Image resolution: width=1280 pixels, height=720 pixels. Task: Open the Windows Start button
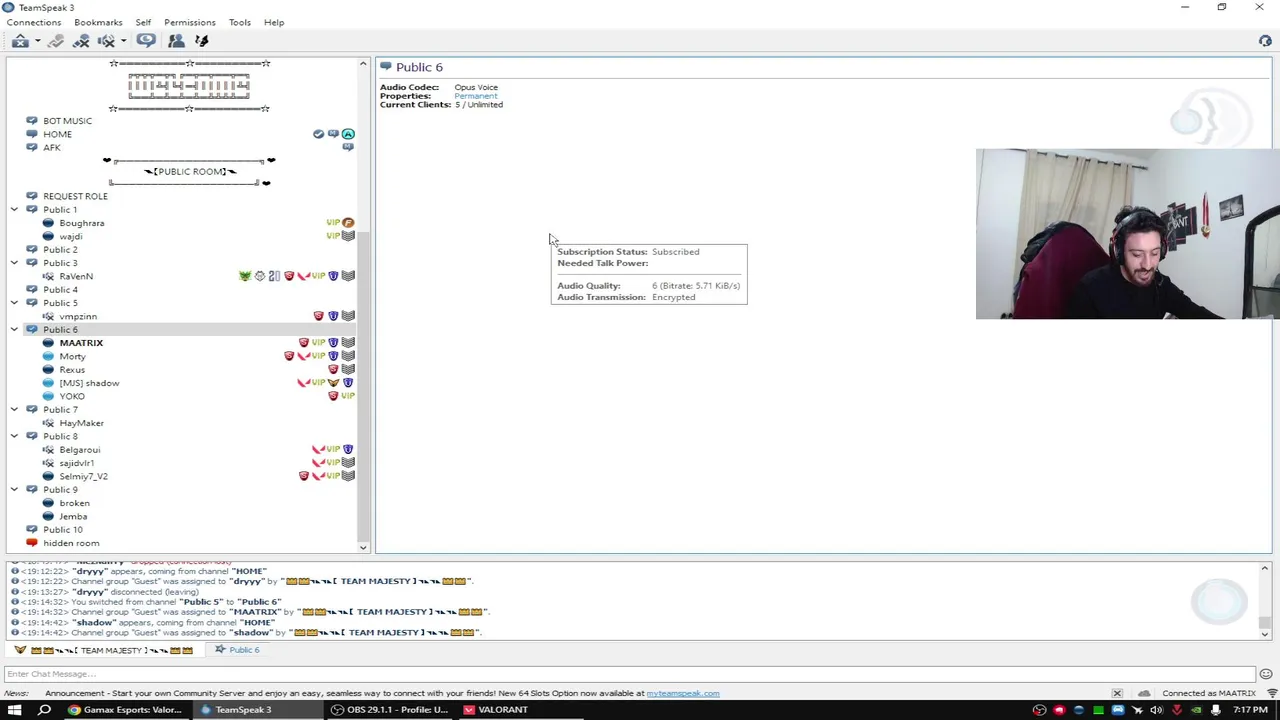pyautogui.click(x=14, y=710)
